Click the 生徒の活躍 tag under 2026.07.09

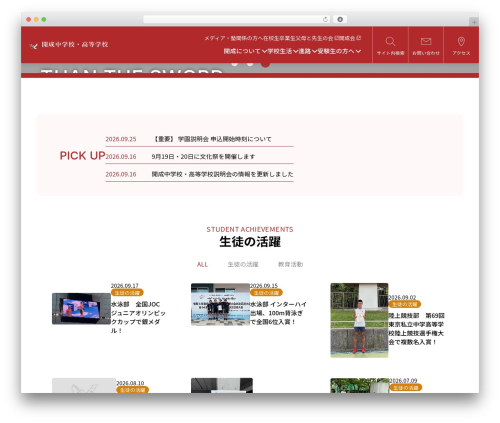(406, 387)
